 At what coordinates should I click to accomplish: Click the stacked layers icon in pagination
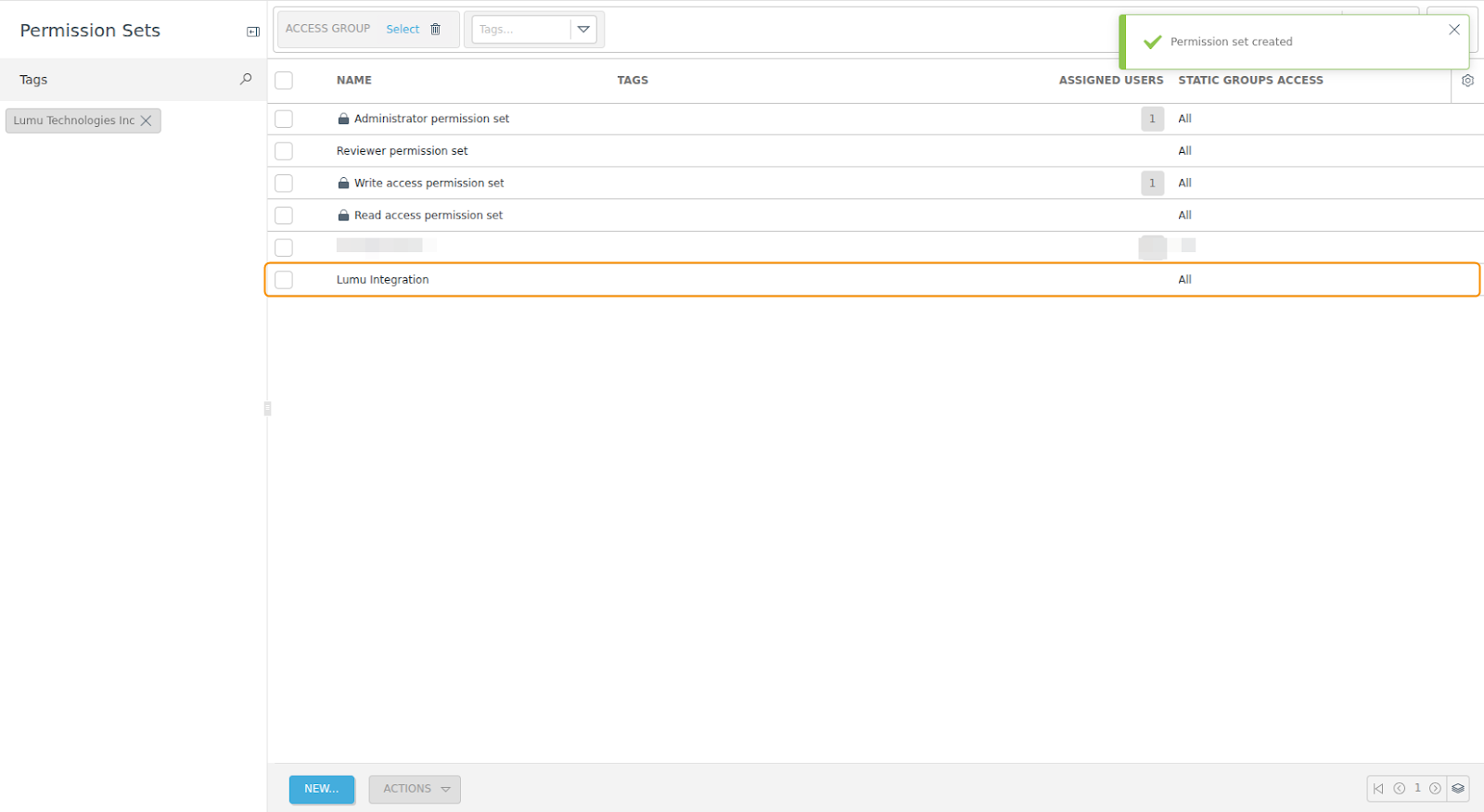pyautogui.click(x=1458, y=789)
